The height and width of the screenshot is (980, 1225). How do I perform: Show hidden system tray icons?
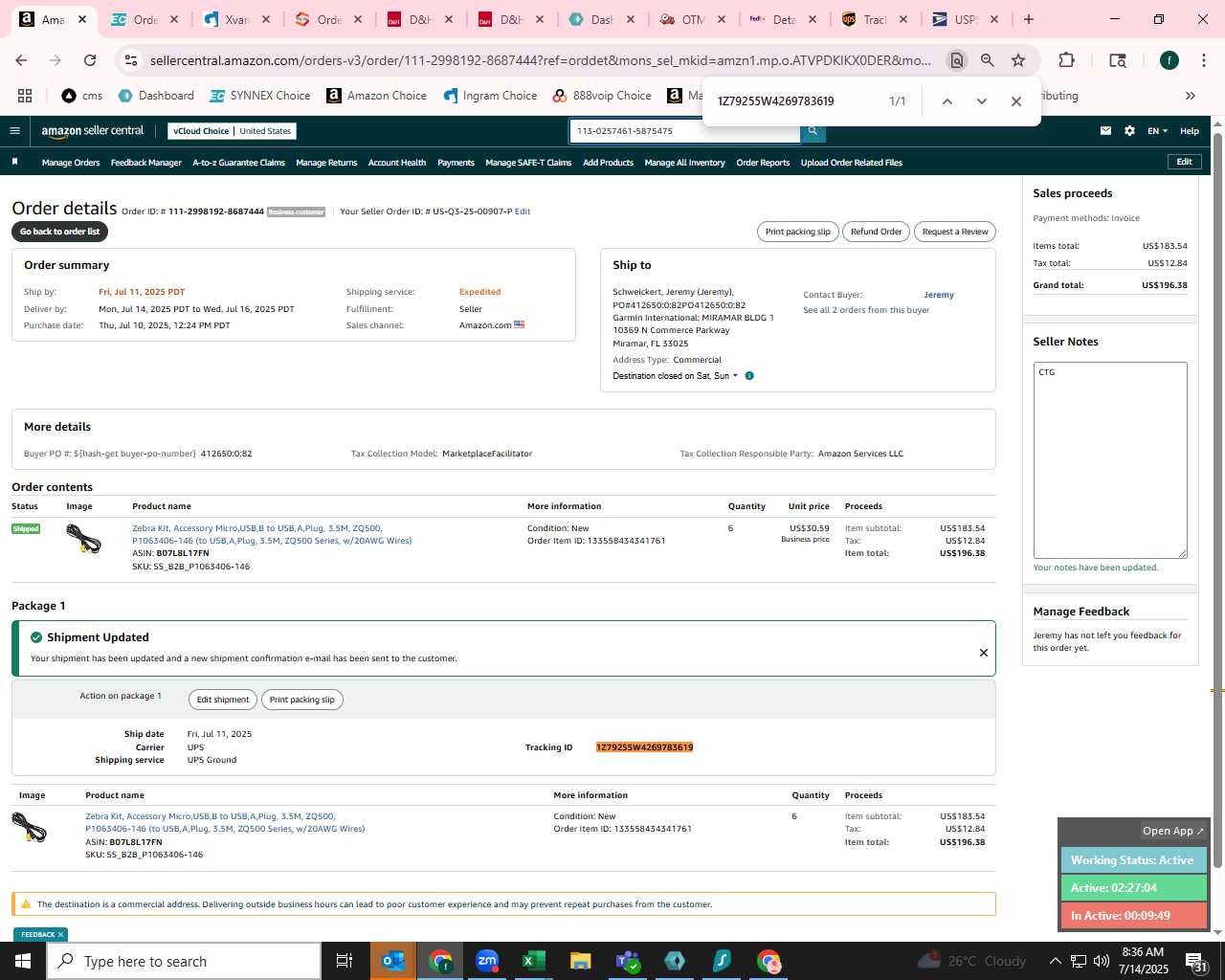coord(1055,961)
